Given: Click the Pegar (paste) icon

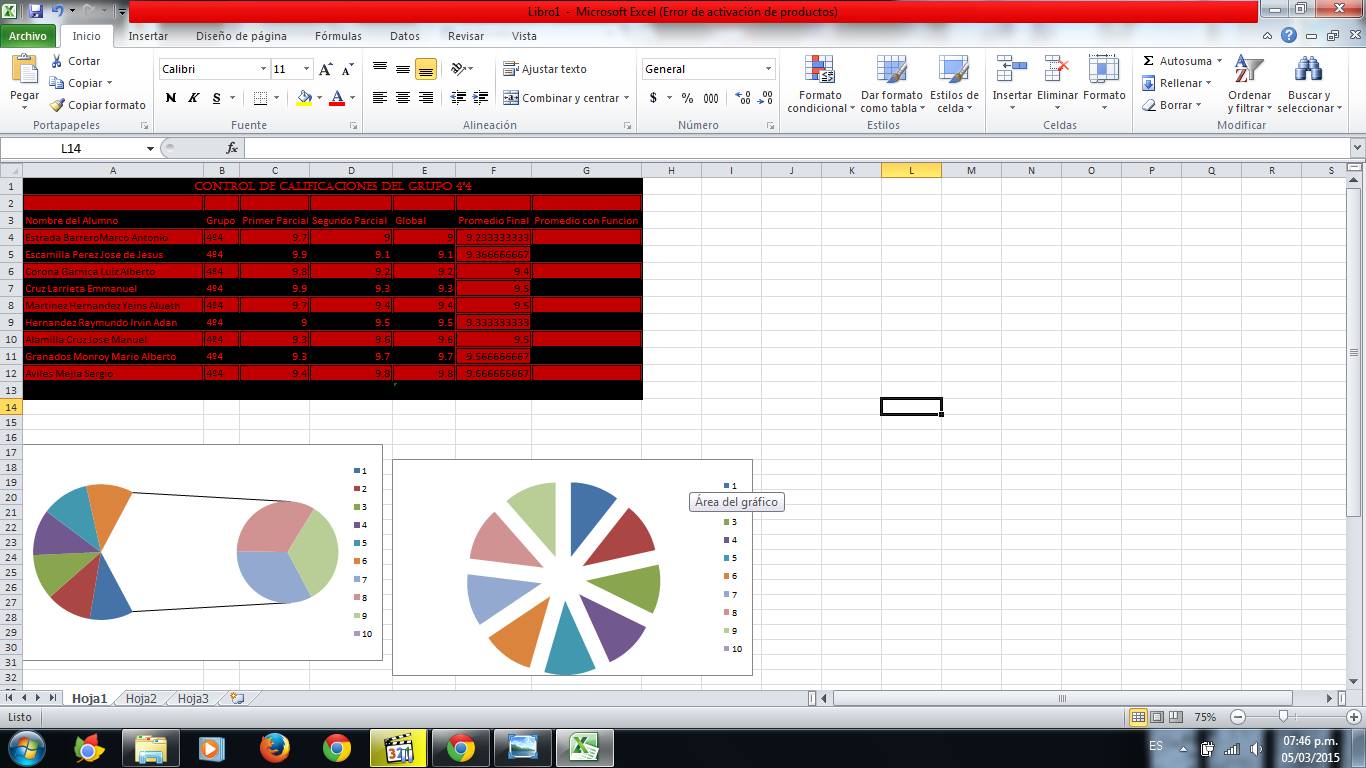Looking at the screenshot, I should coord(24,70).
